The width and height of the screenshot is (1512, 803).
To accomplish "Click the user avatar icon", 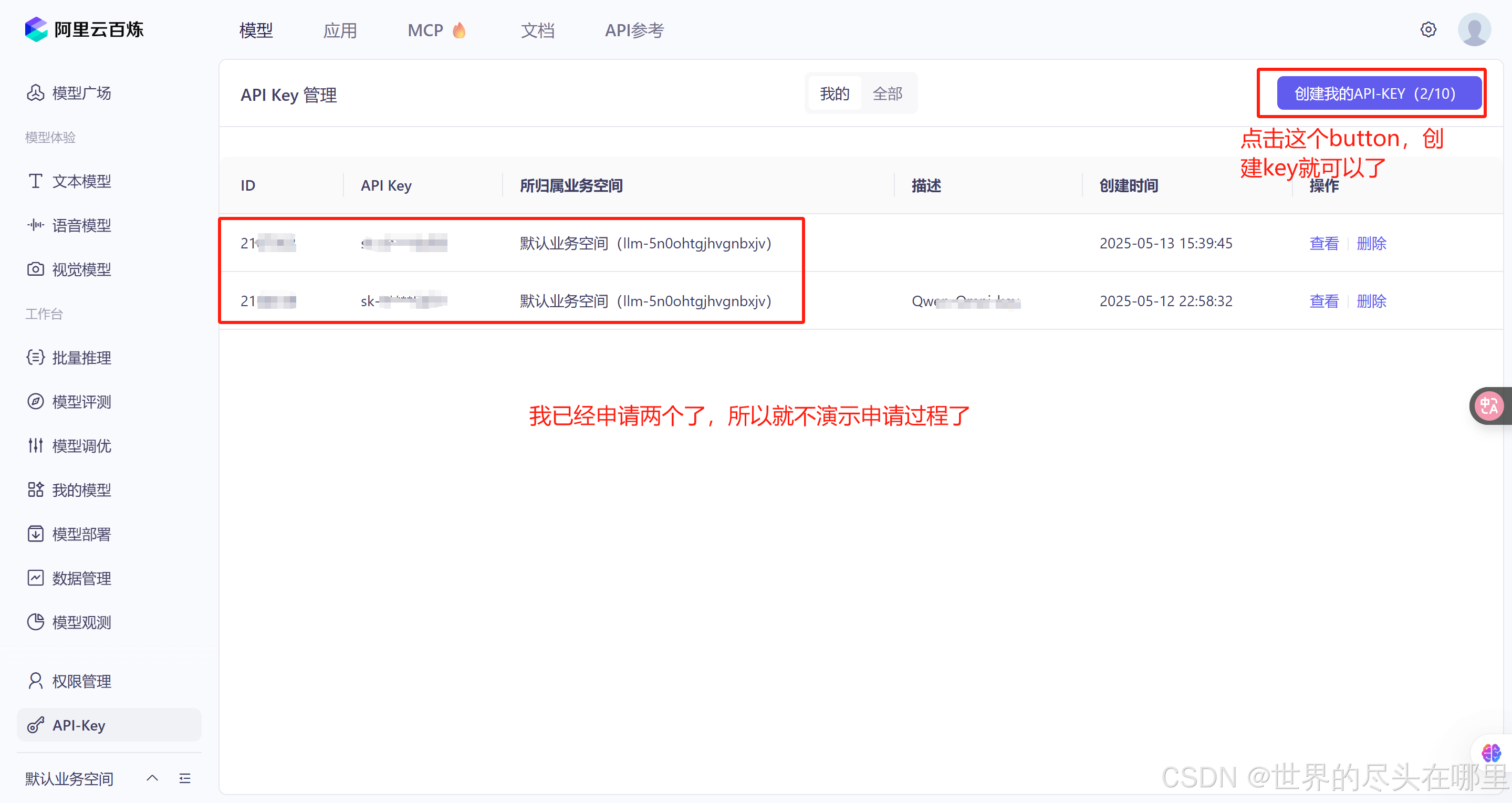I will click(x=1474, y=29).
